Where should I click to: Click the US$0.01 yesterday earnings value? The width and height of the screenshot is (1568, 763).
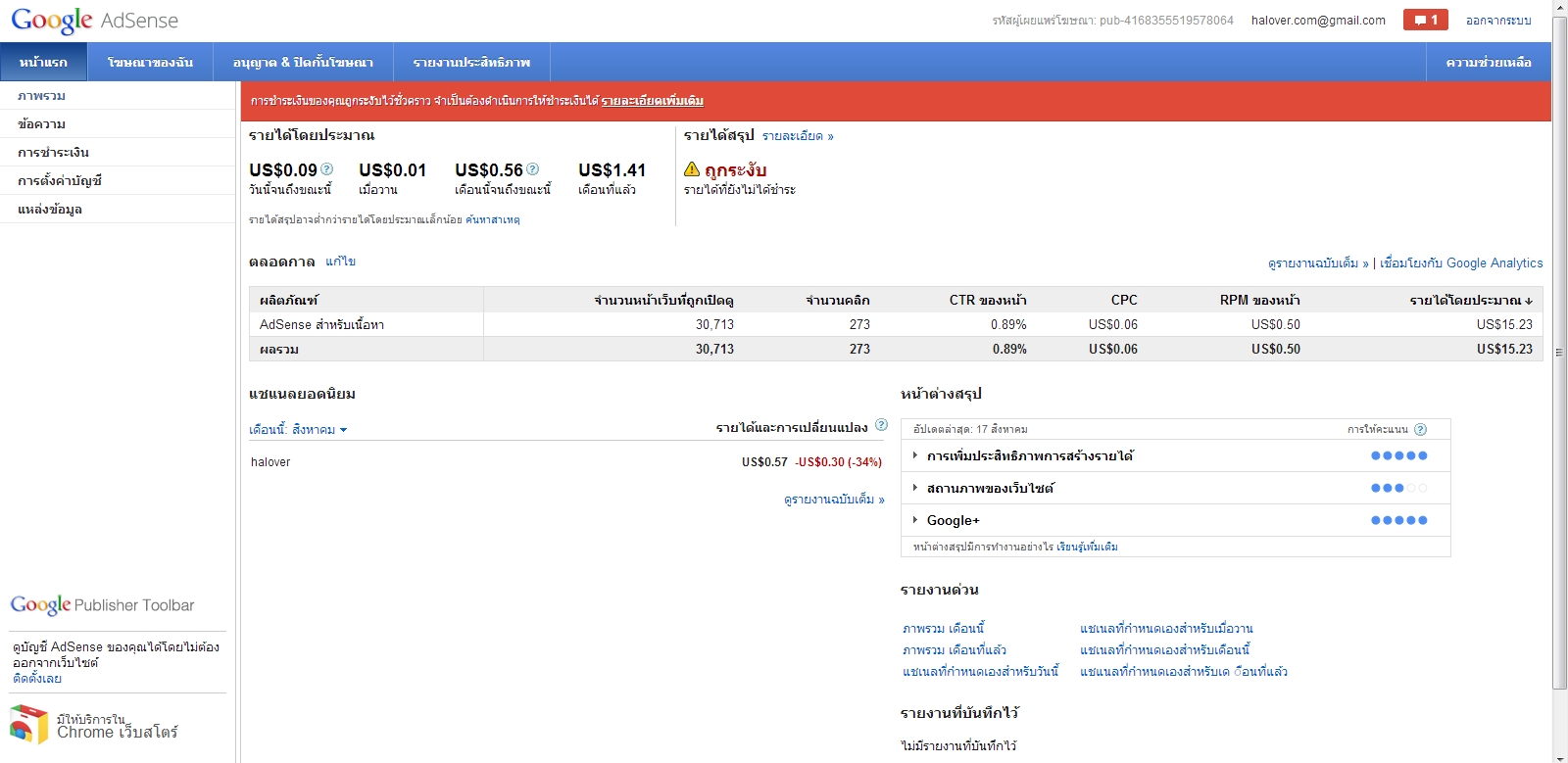pos(393,170)
